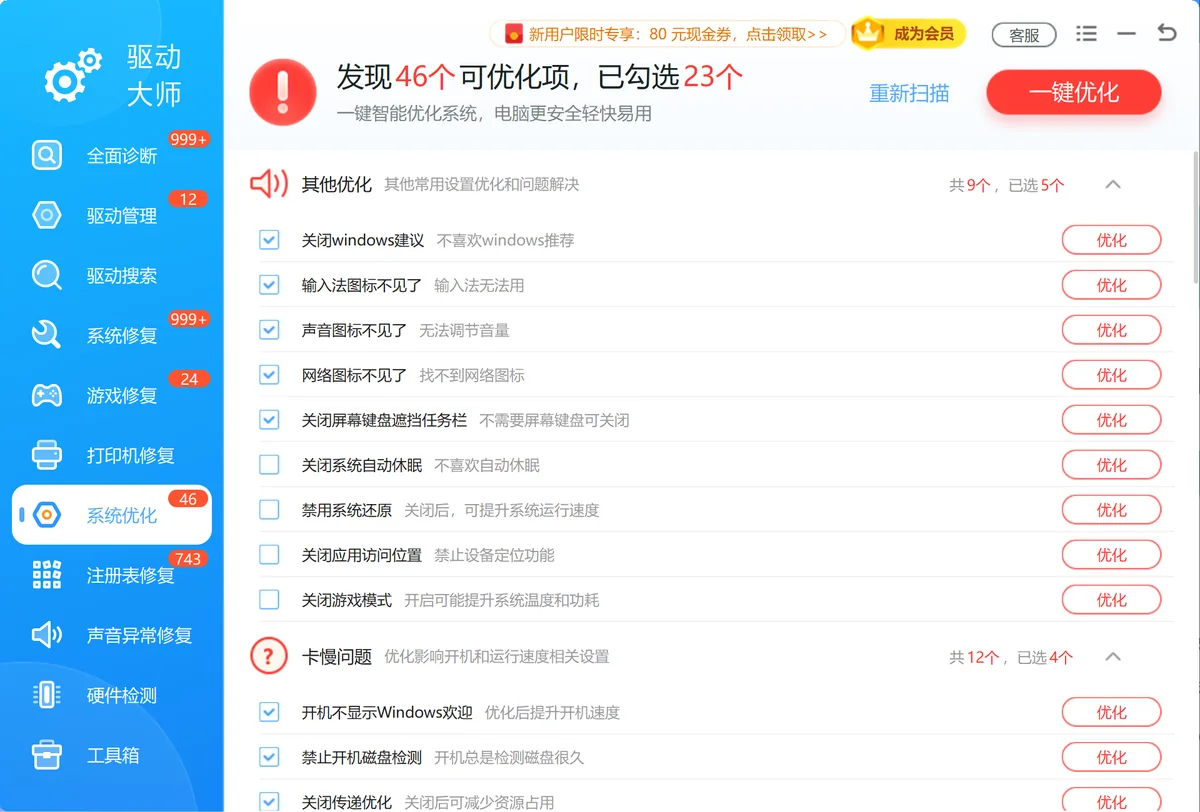Screen dimensions: 1200x812
Task: Uncheck 输入法图标不见了 checkbox
Action: tap(269, 285)
